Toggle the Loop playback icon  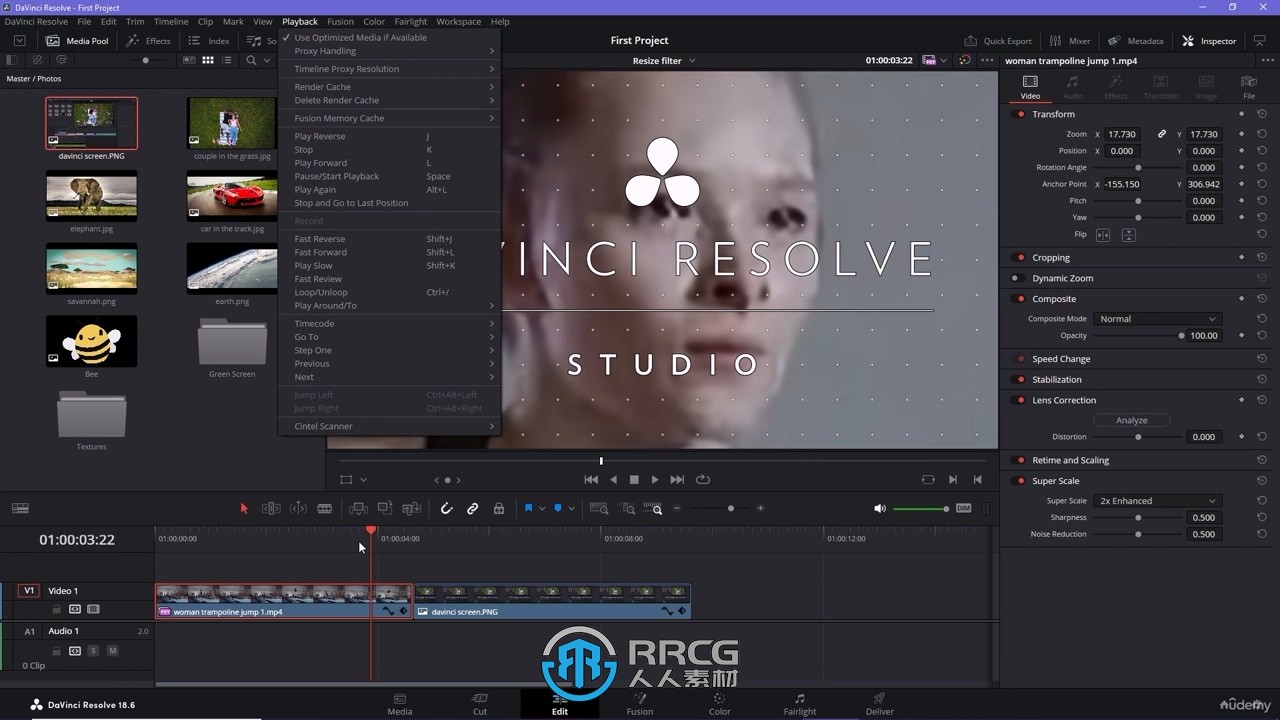point(703,480)
